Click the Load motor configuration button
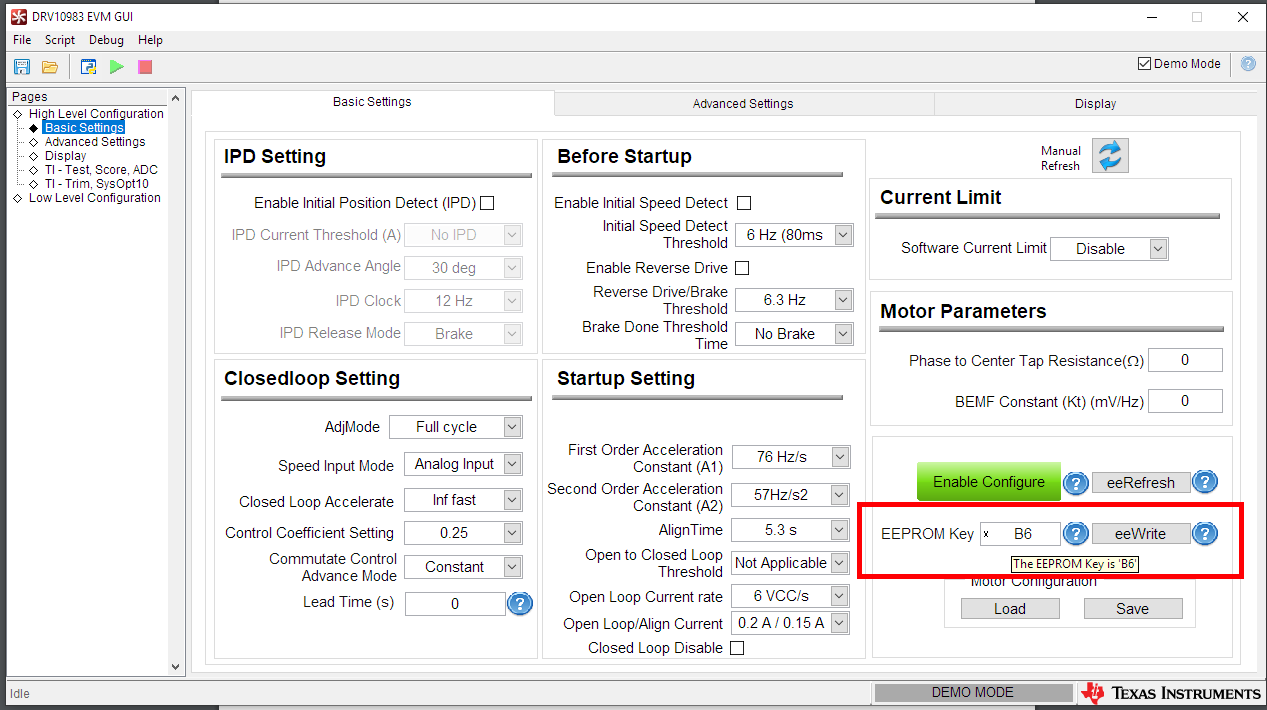The width and height of the screenshot is (1267, 710). pos(1010,609)
